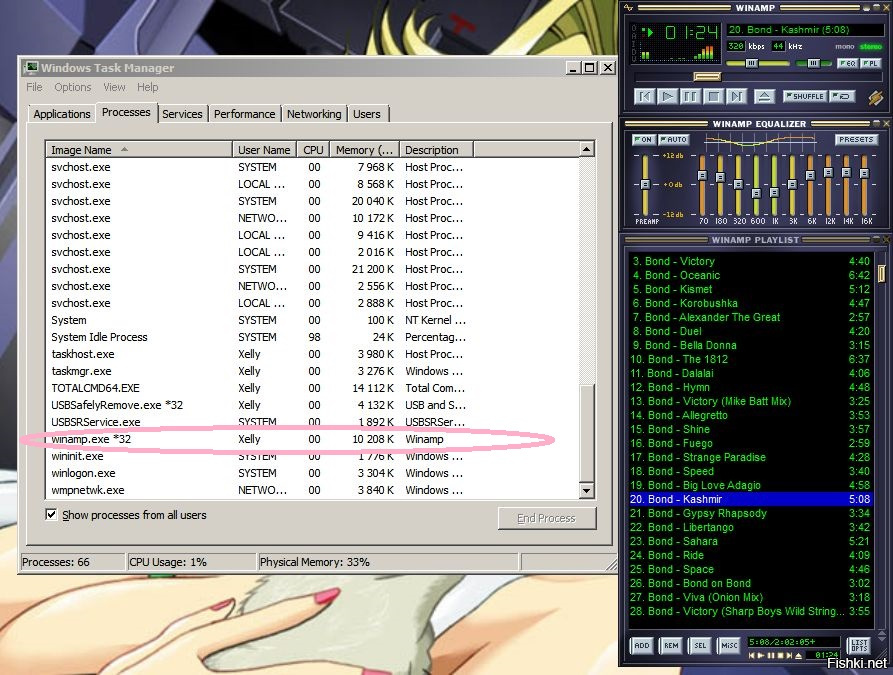Open the playlist REM menu
The width and height of the screenshot is (893, 675).
[x=671, y=645]
